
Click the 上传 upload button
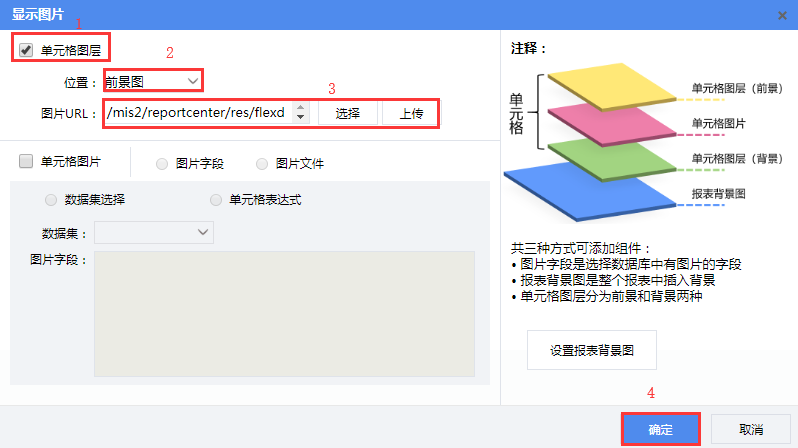click(410, 113)
